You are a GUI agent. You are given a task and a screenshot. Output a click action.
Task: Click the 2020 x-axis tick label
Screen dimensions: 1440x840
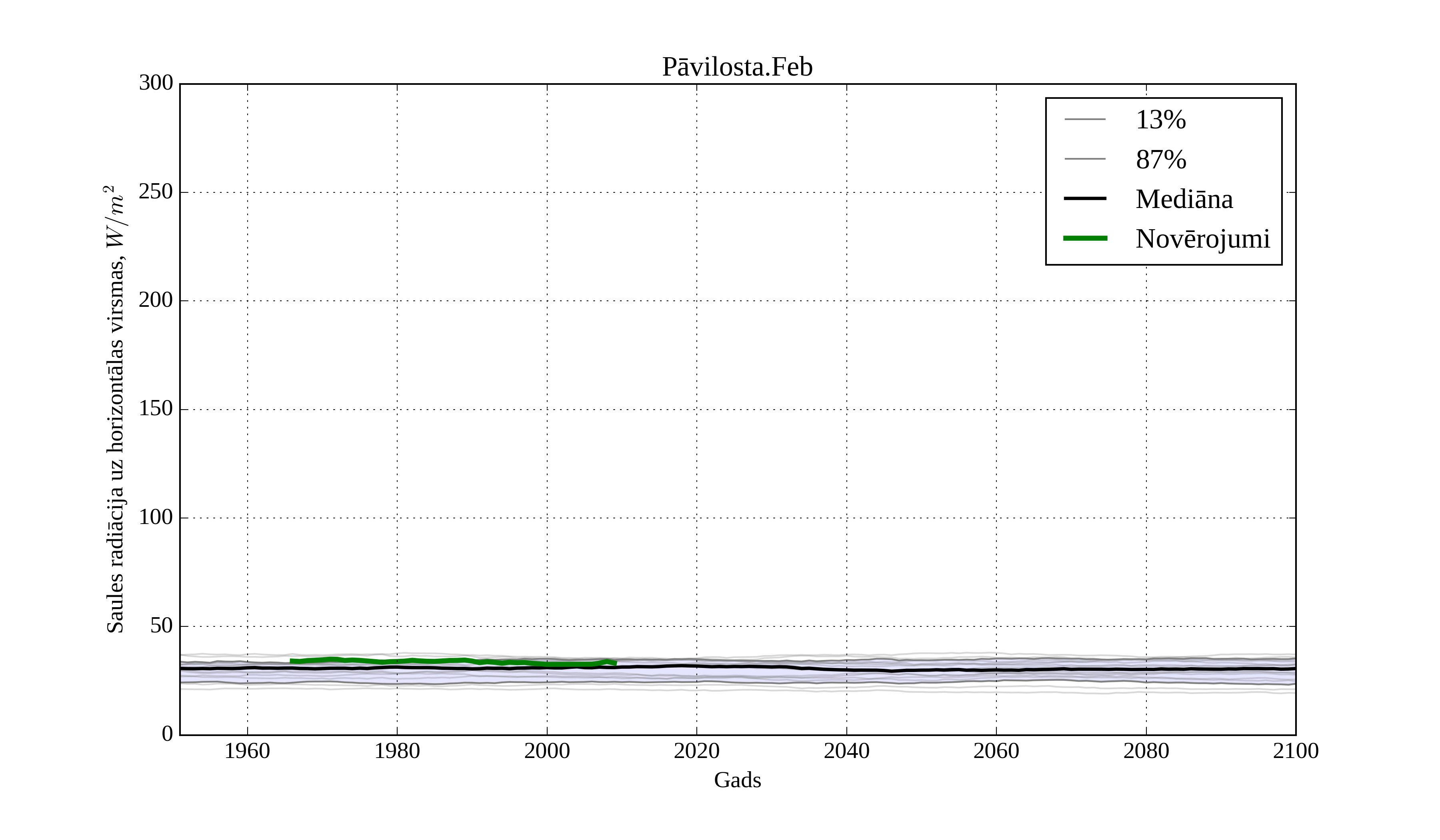coord(696,752)
